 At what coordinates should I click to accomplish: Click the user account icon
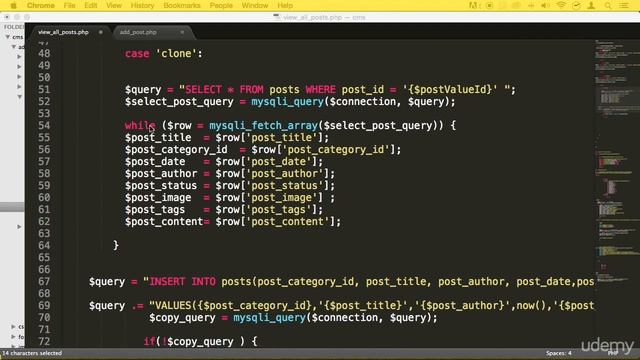(591, 5)
